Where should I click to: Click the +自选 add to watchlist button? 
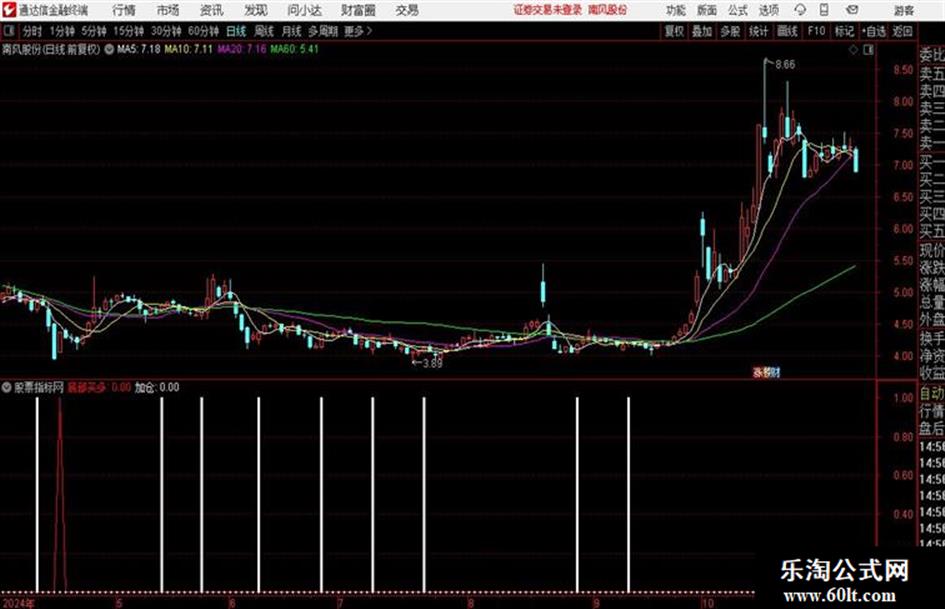pos(874,31)
